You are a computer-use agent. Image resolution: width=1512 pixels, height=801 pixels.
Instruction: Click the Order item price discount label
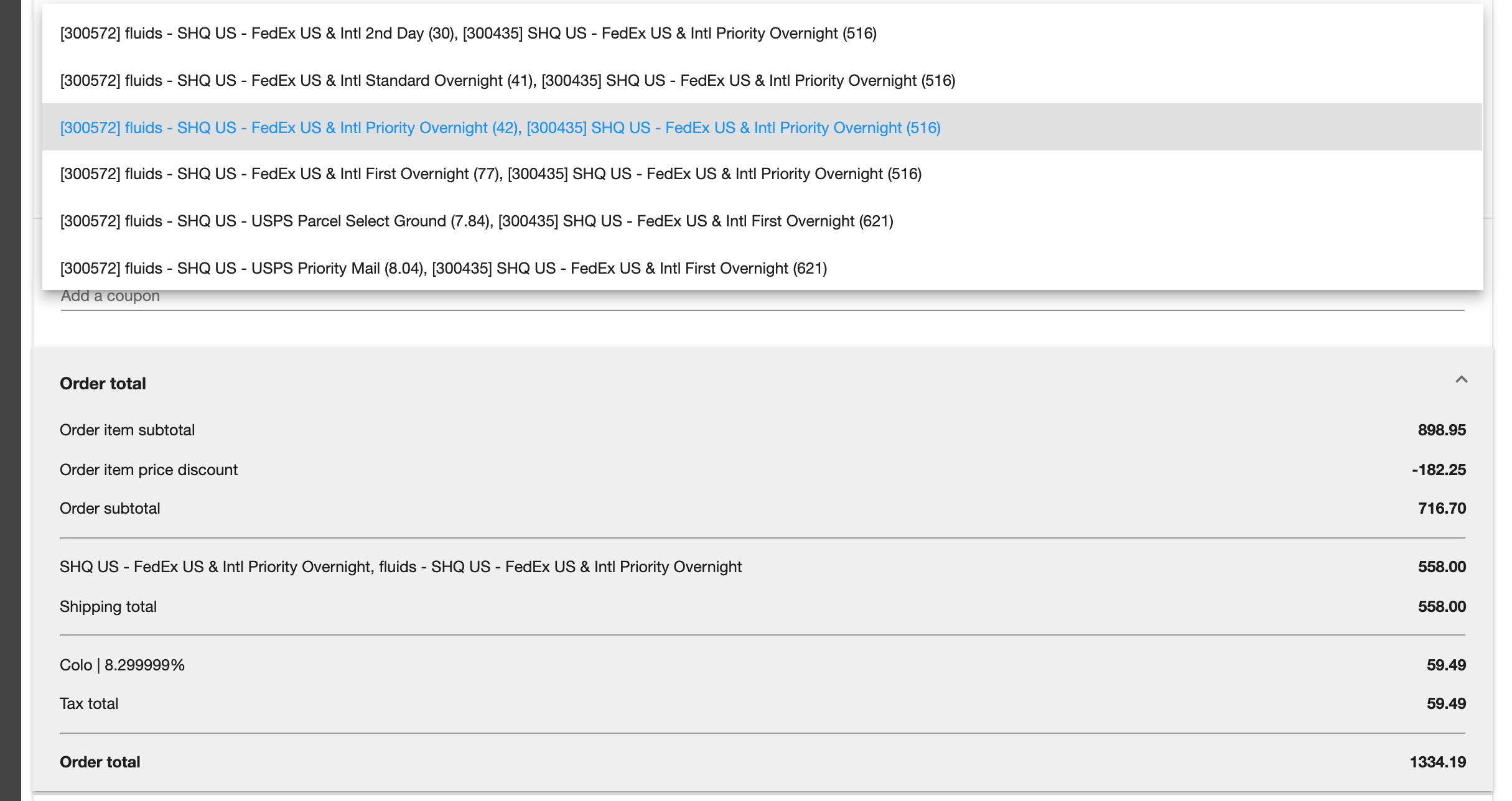[148, 470]
